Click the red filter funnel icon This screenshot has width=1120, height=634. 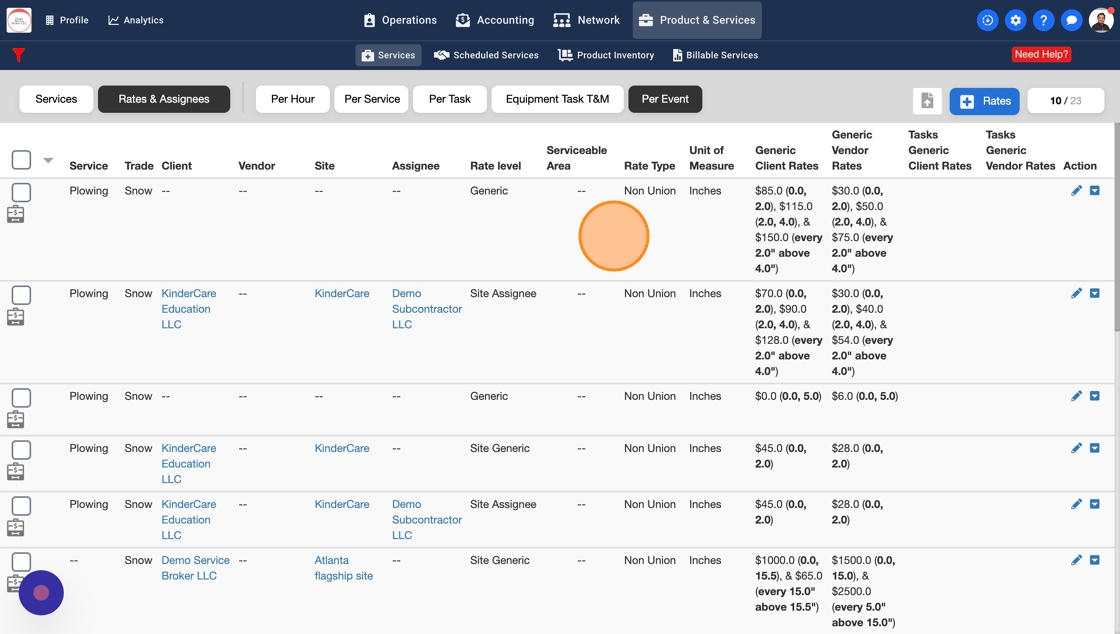[x=18, y=55]
